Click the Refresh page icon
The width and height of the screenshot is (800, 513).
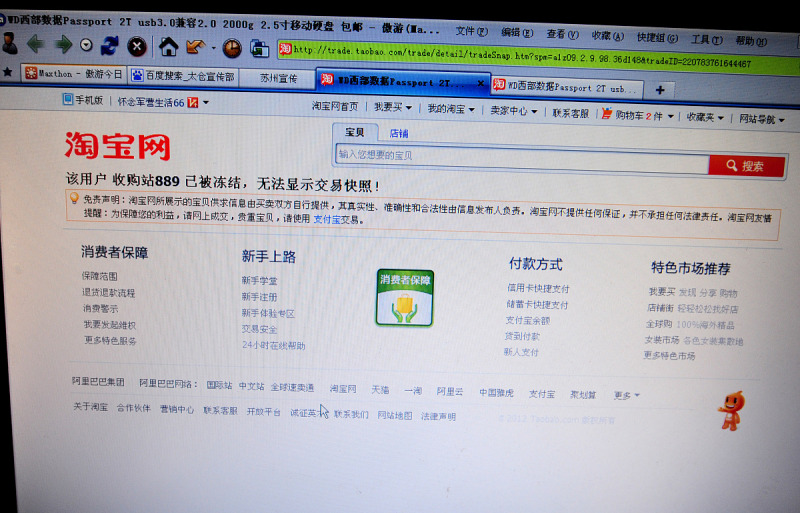(x=110, y=46)
